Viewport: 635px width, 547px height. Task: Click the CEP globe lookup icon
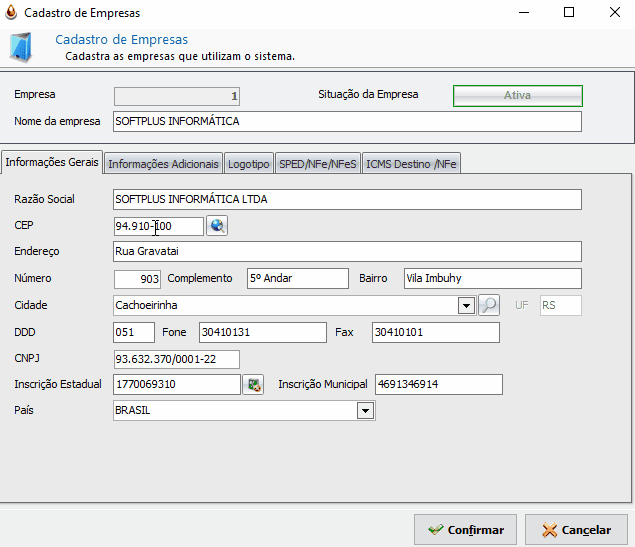(x=217, y=226)
